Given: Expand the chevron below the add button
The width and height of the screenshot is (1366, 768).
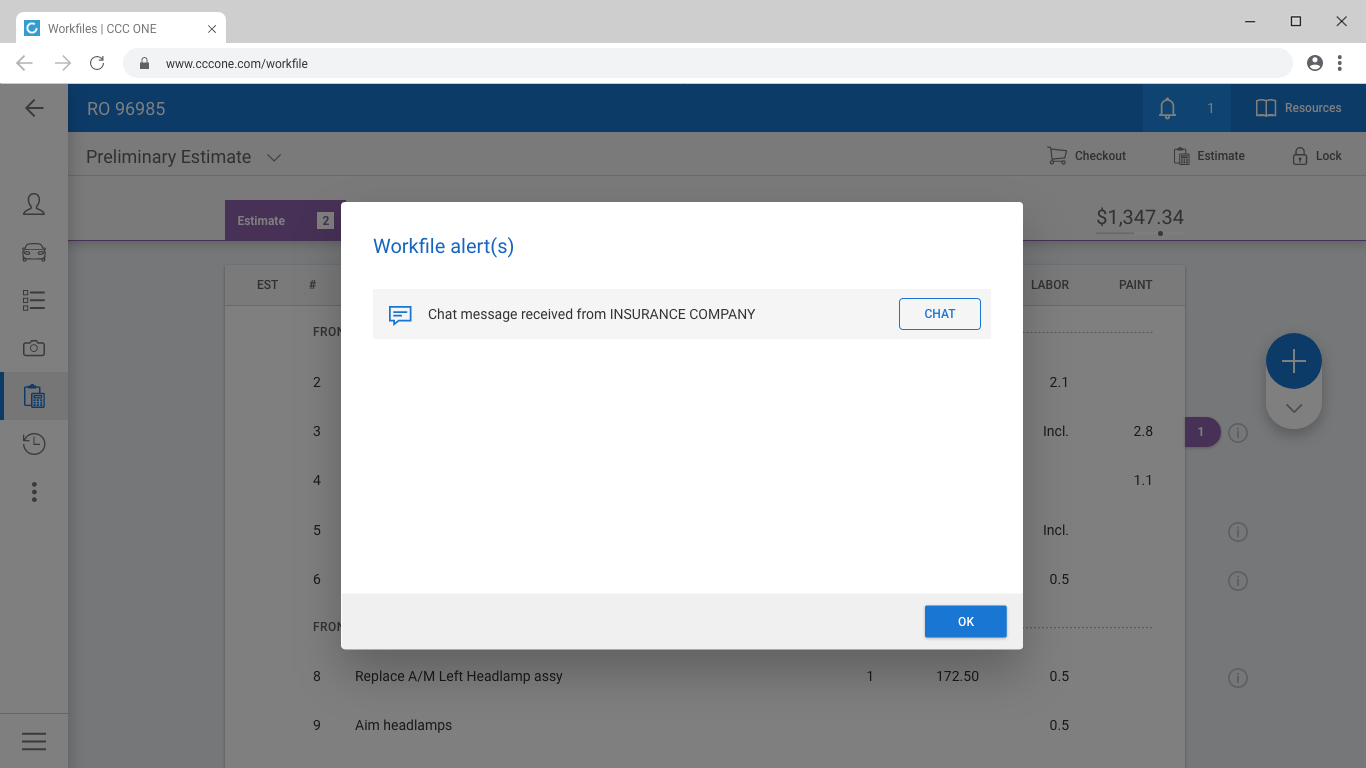Looking at the screenshot, I should [x=1293, y=408].
